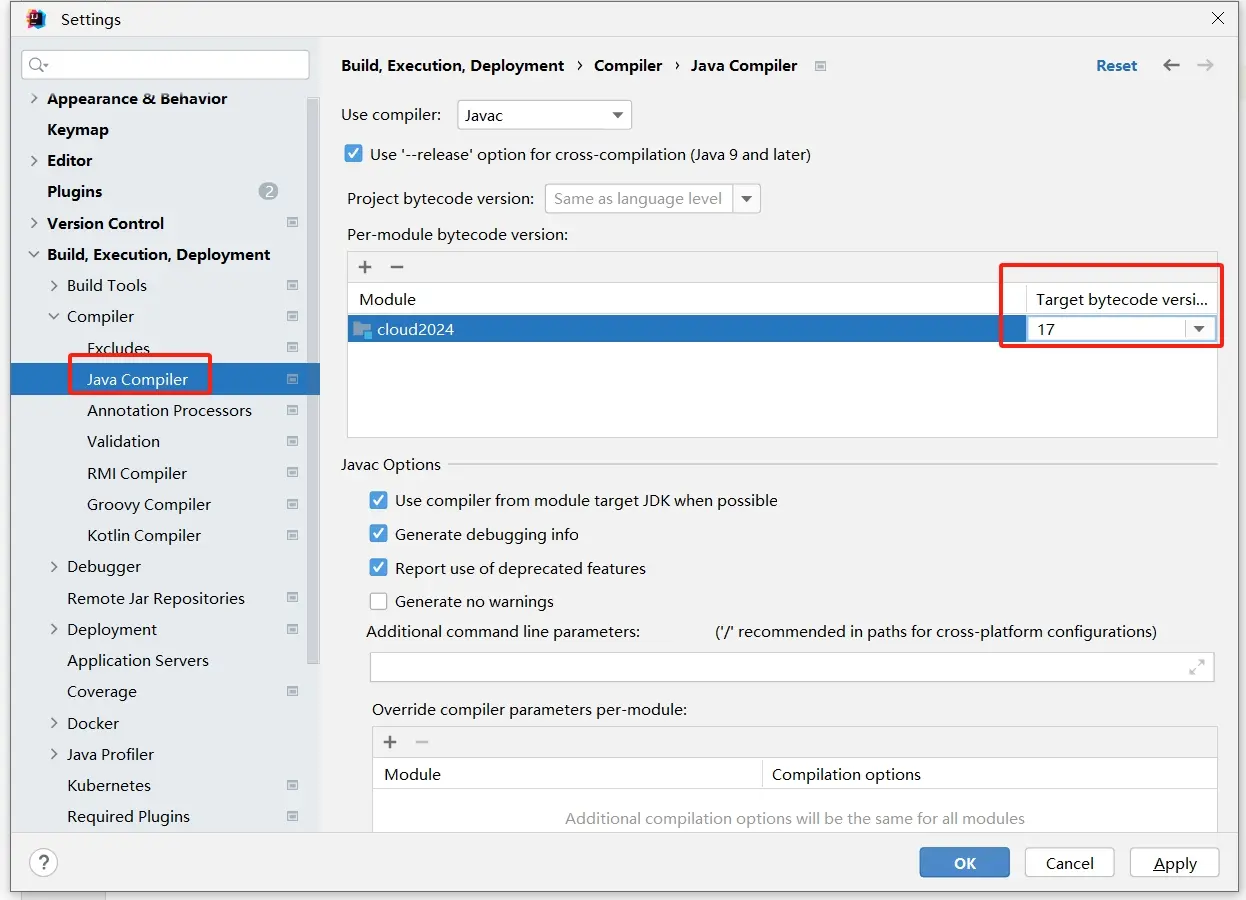Click the Apply button
The image size is (1246, 900).
coord(1174,863)
